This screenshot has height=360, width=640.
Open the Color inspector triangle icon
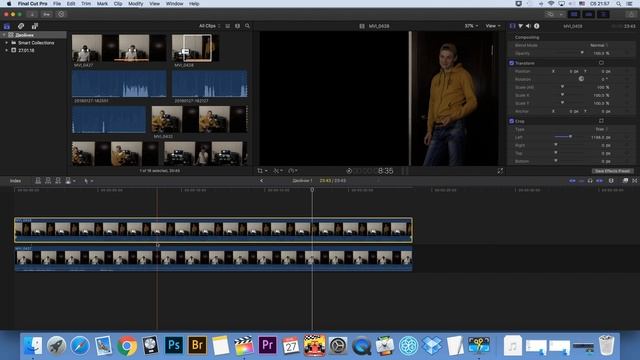point(520,26)
